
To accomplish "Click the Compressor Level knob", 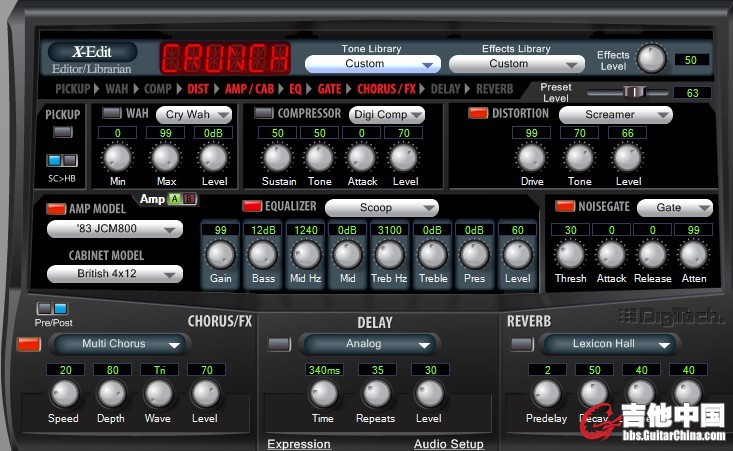I will point(403,157).
